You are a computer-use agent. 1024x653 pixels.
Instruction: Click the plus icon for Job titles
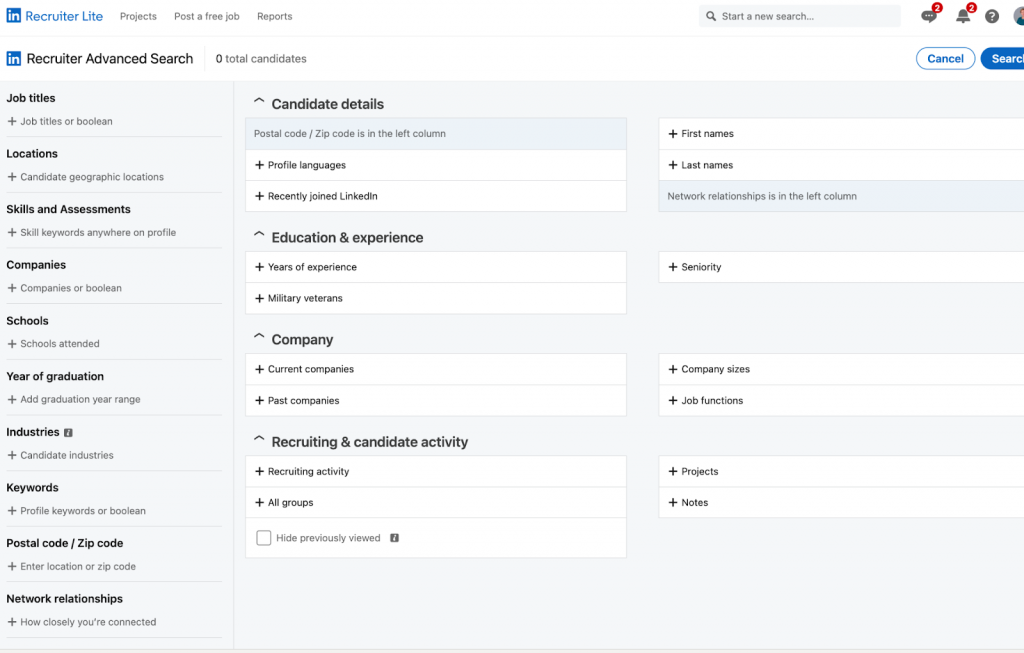pos(12,121)
